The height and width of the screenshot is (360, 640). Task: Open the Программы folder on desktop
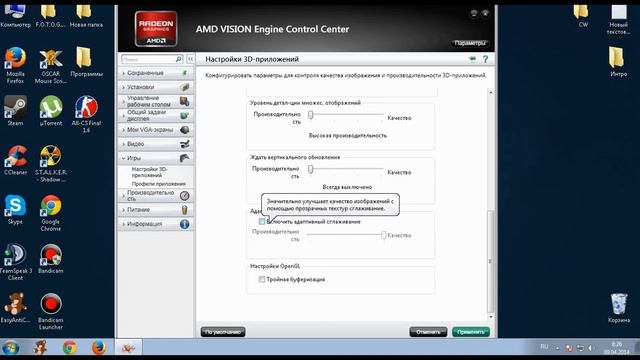point(85,62)
